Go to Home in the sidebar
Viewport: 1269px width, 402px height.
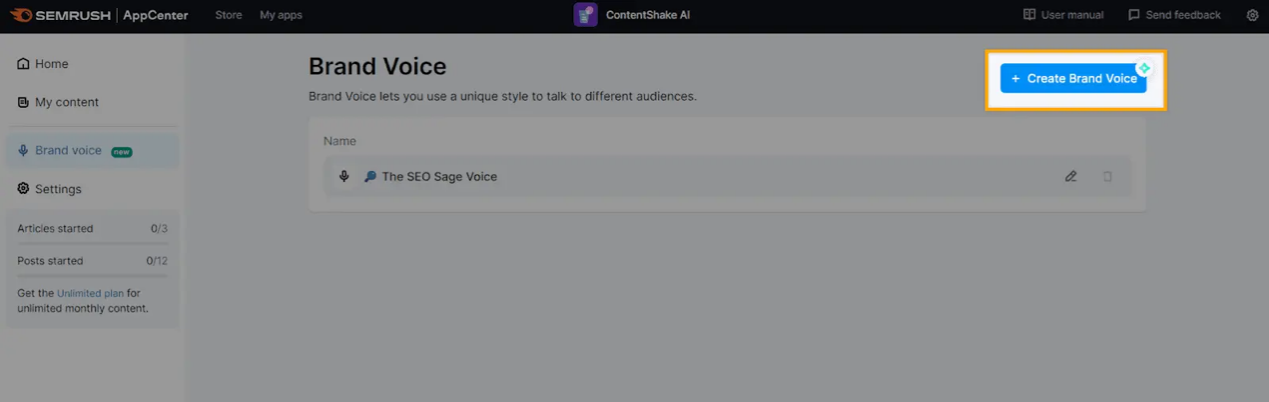coord(51,64)
